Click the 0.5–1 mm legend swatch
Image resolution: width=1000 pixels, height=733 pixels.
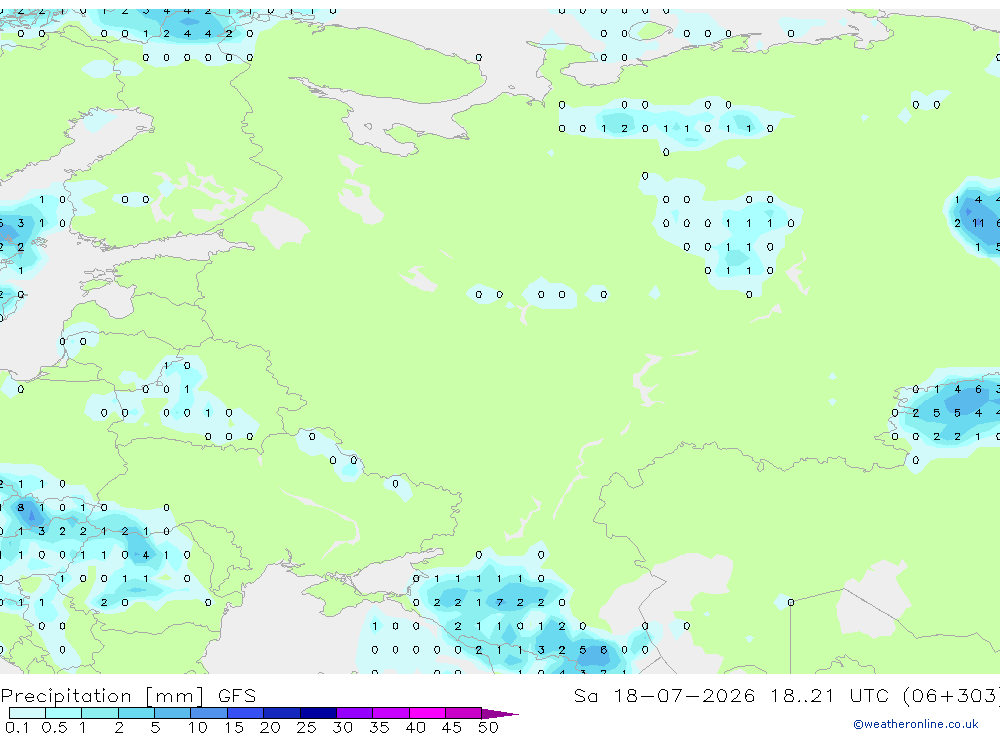click(64, 713)
